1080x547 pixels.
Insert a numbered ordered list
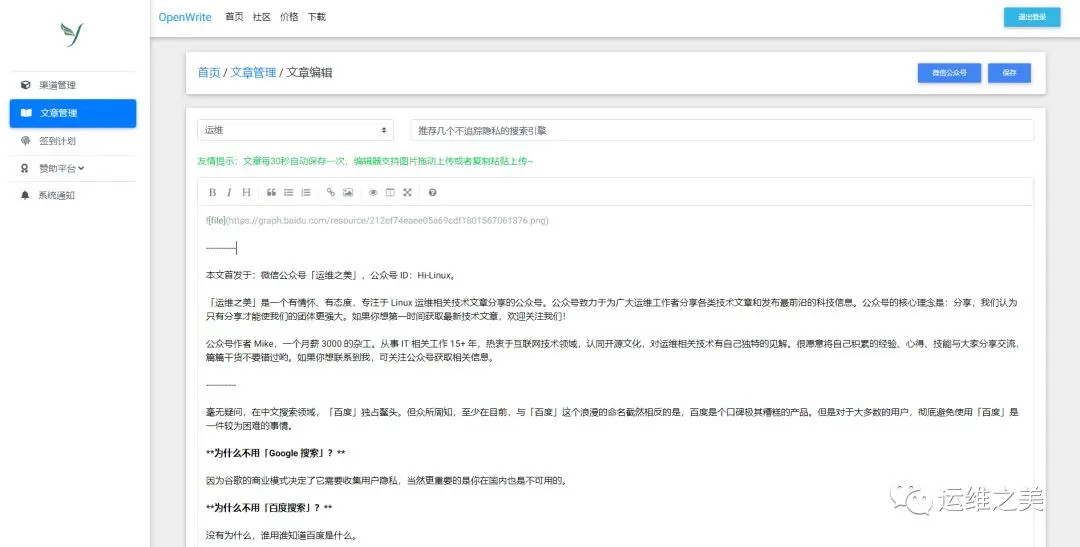pyautogui.click(x=306, y=192)
